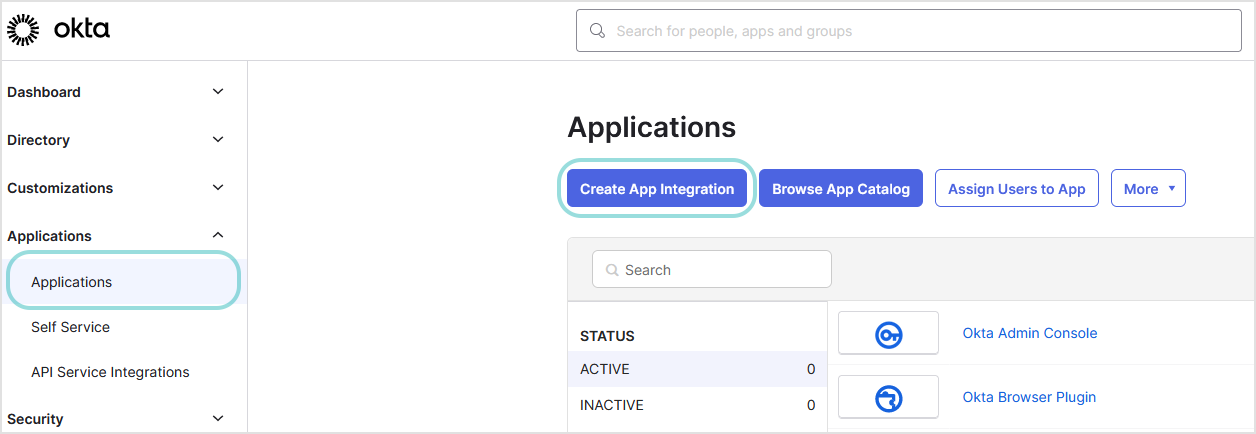Click Assign Users to App button
This screenshot has height=434, width=1256.
click(x=1017, y=189)
